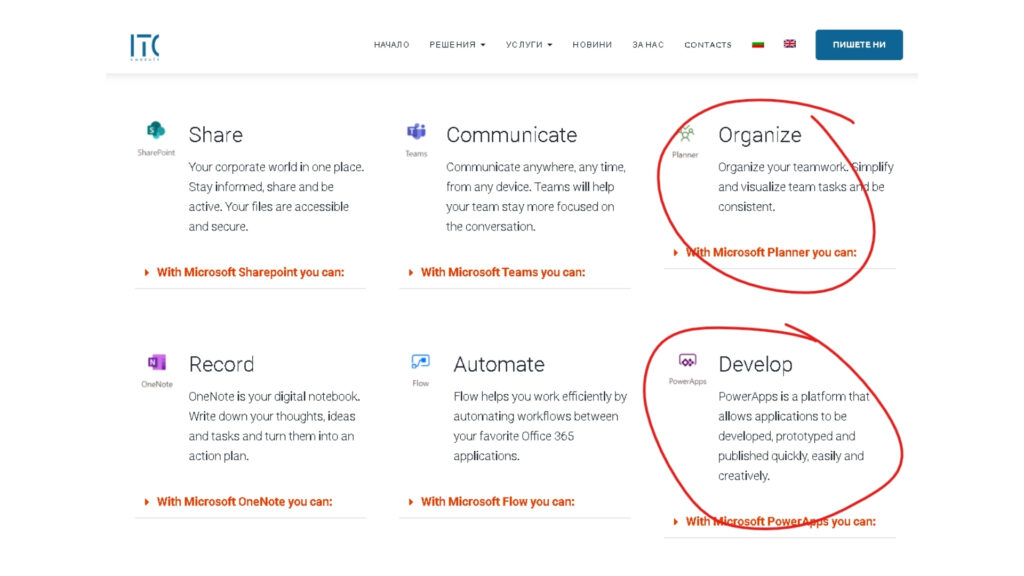Switch language via UK flag

[x=790, y=44]
